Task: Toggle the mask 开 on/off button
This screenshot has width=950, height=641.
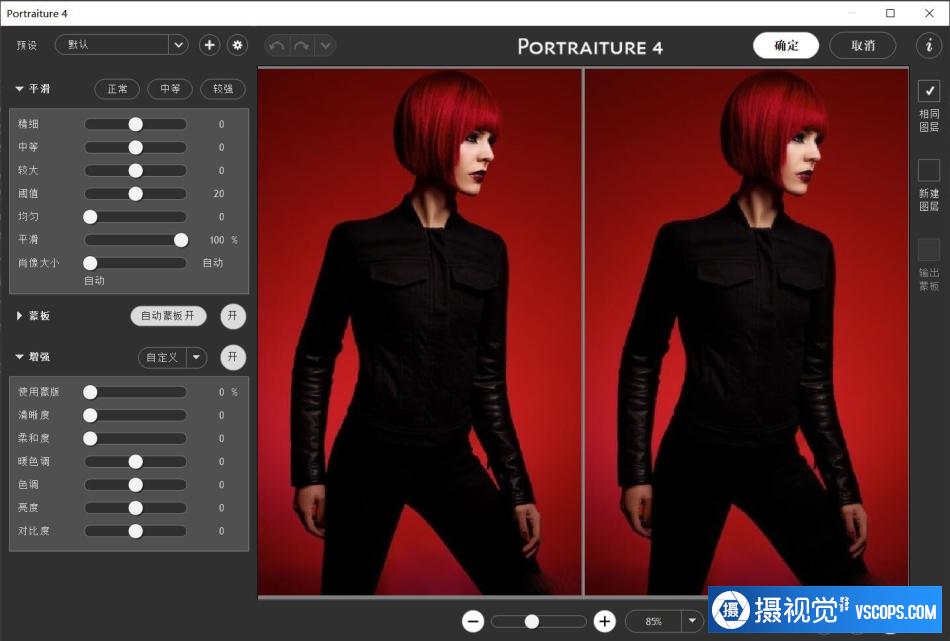Action: [233, 316]
